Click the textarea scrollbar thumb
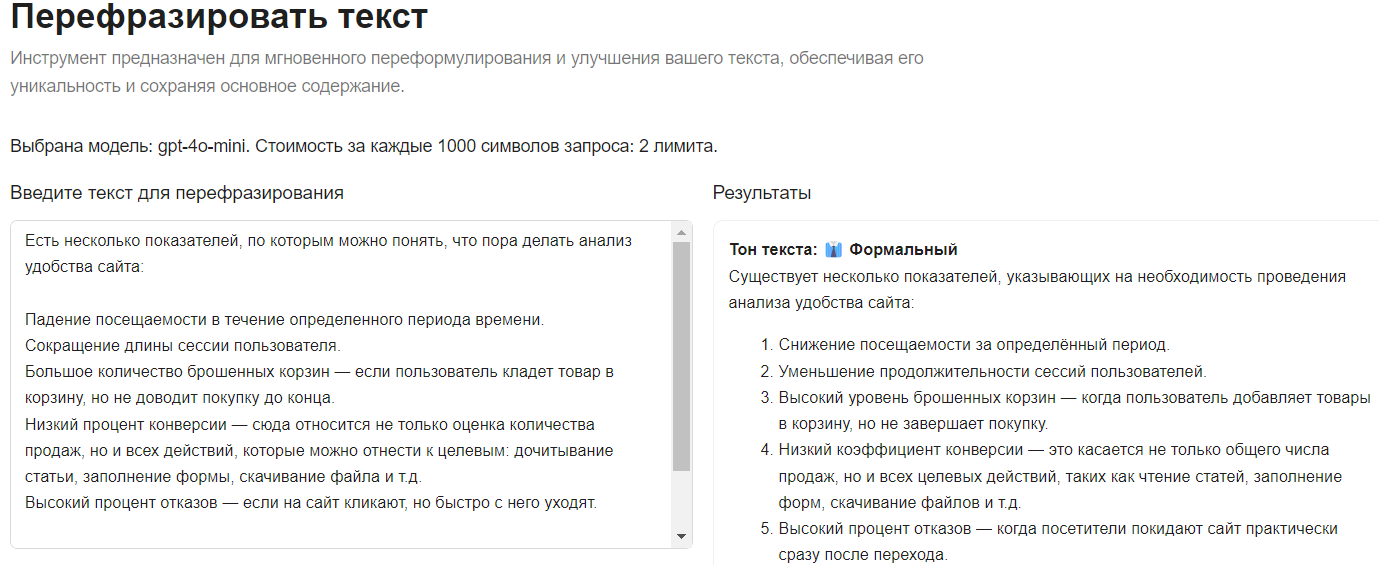Viewport: 1379px width, 565px height. pyautogui.click(x=682, y=356)
